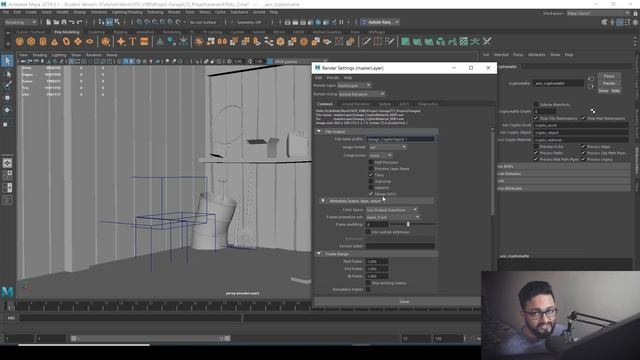The width and height of the screenshot is (640, 360).
Task: Open the Color Space dropdown
Action: (x=392, y=210)
